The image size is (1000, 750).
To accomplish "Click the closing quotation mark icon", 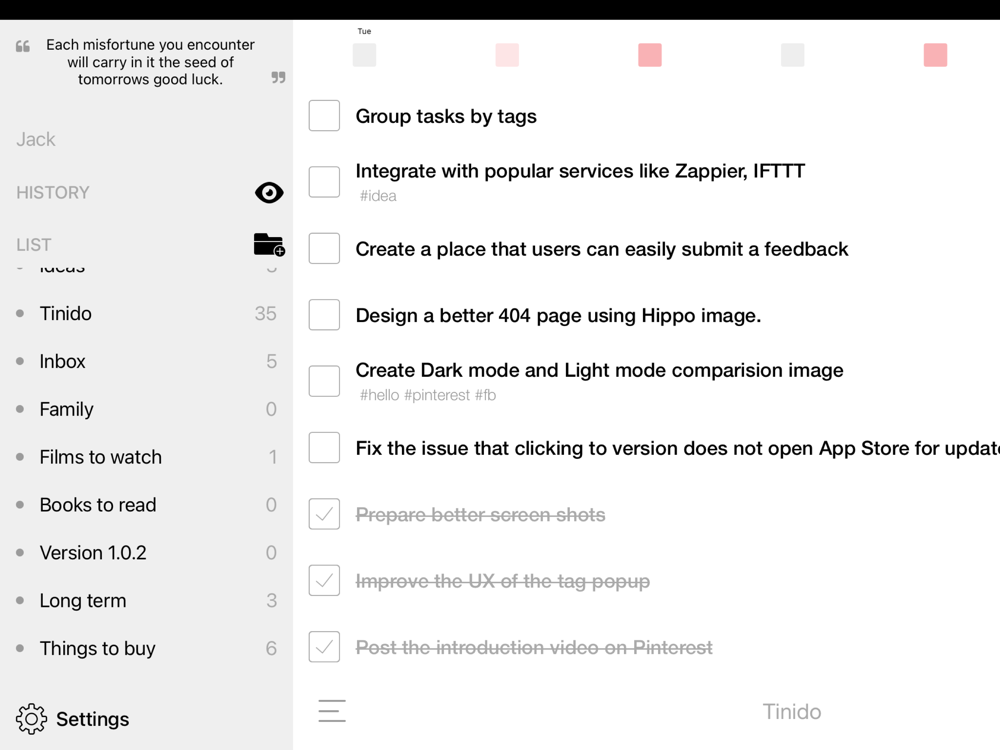I will (278, 77).
